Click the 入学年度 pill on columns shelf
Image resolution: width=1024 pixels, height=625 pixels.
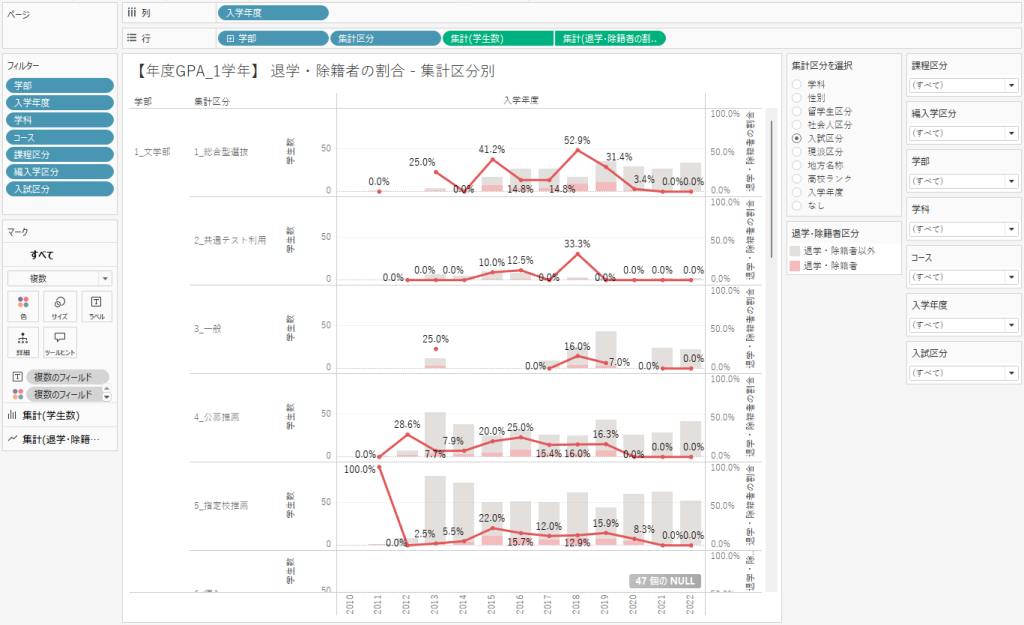point(272,13)
